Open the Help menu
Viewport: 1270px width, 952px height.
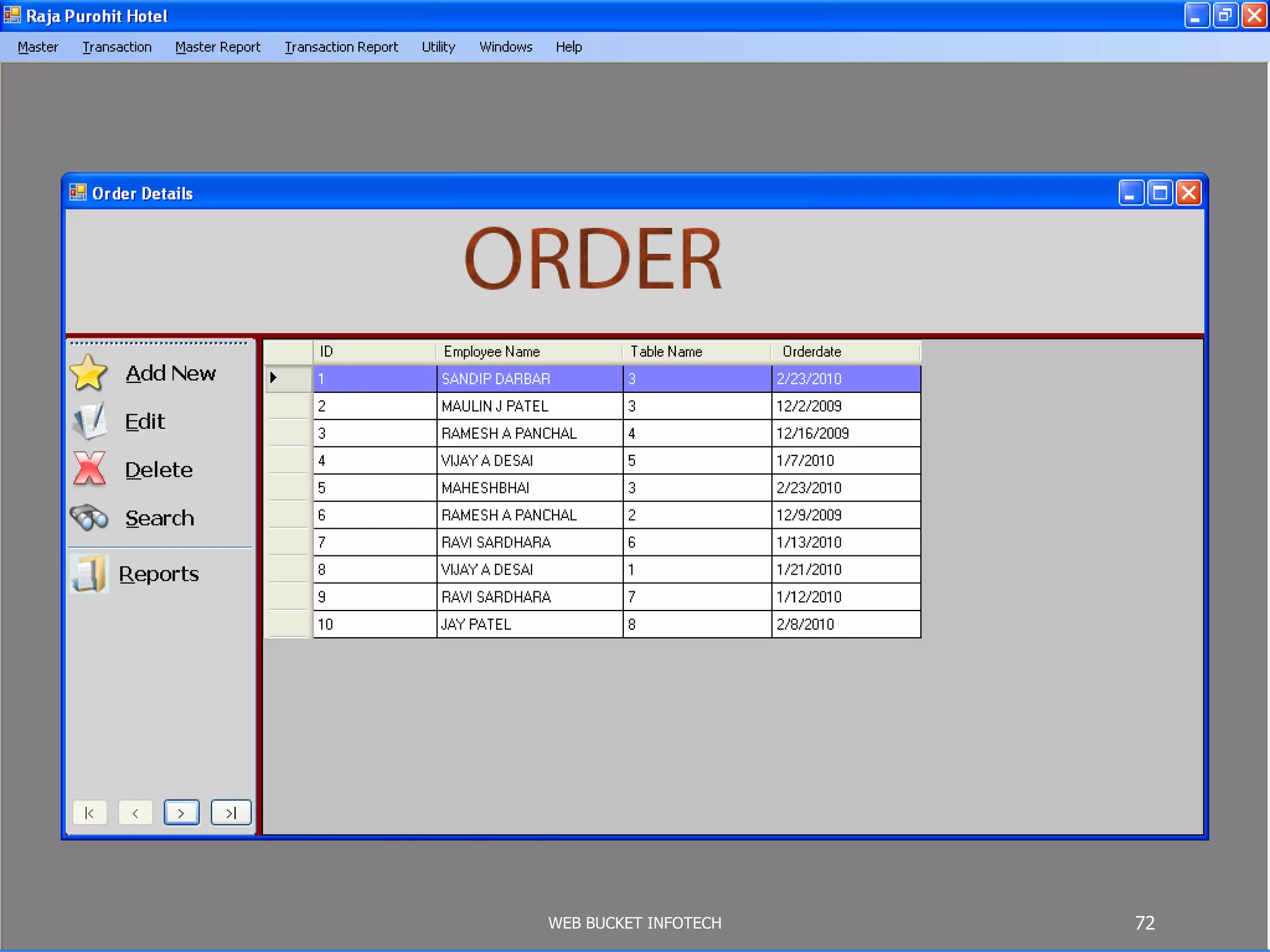point(569,47)
